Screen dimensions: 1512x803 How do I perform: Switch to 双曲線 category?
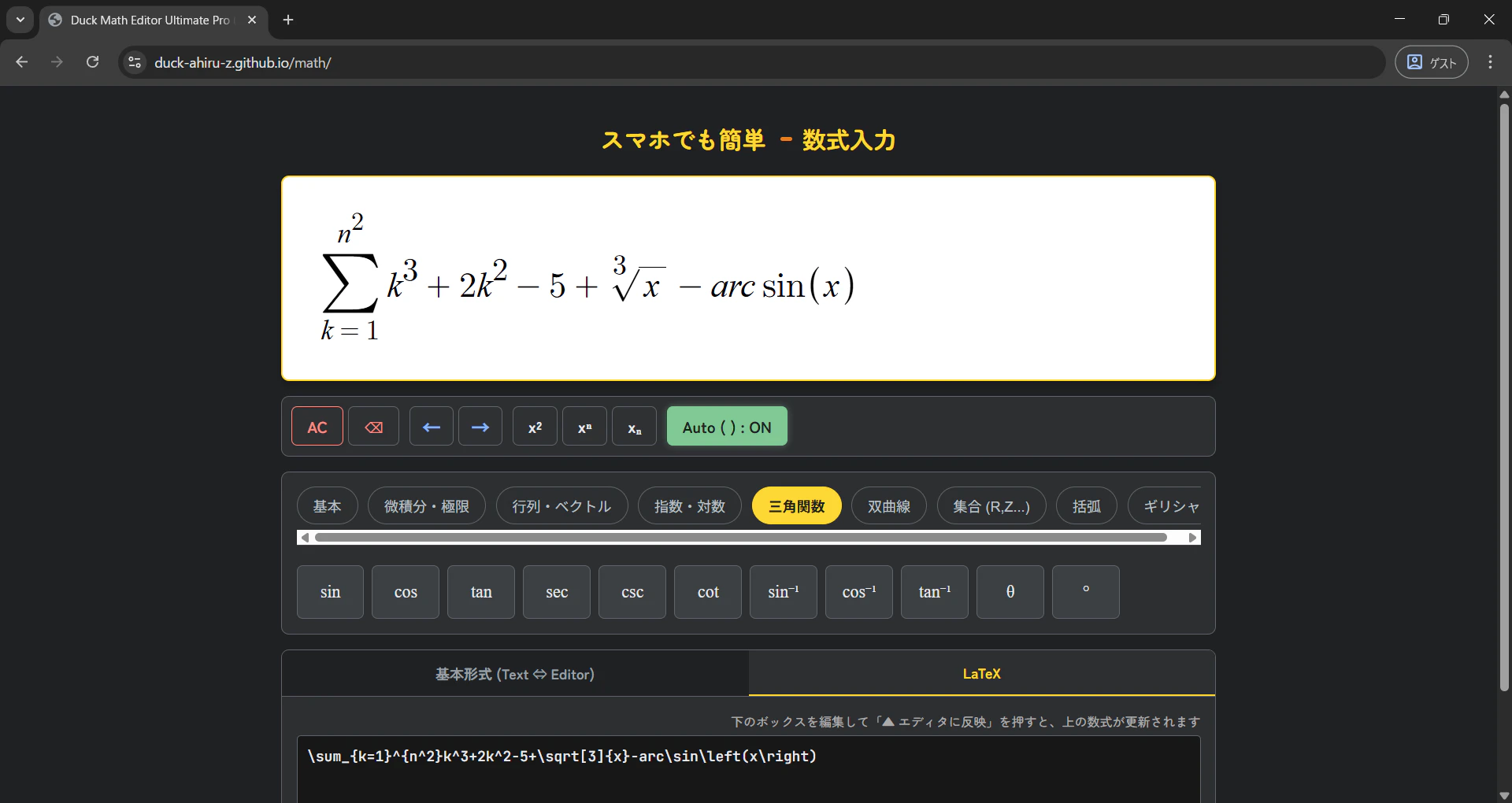(x=889, y=506)
